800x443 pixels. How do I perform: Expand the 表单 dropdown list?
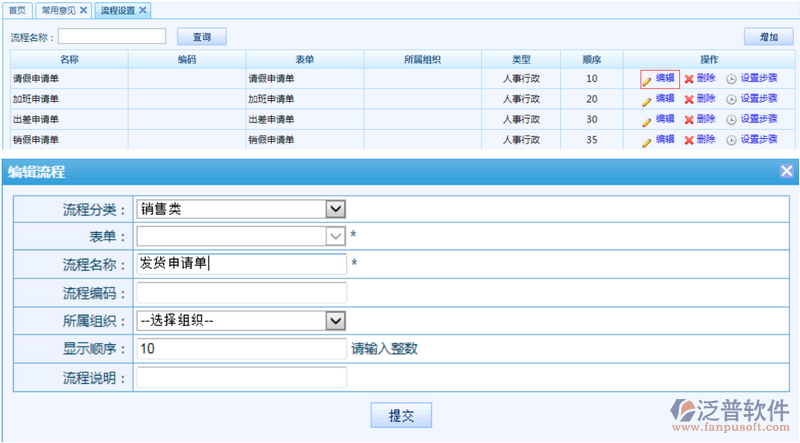pos(336,236)
